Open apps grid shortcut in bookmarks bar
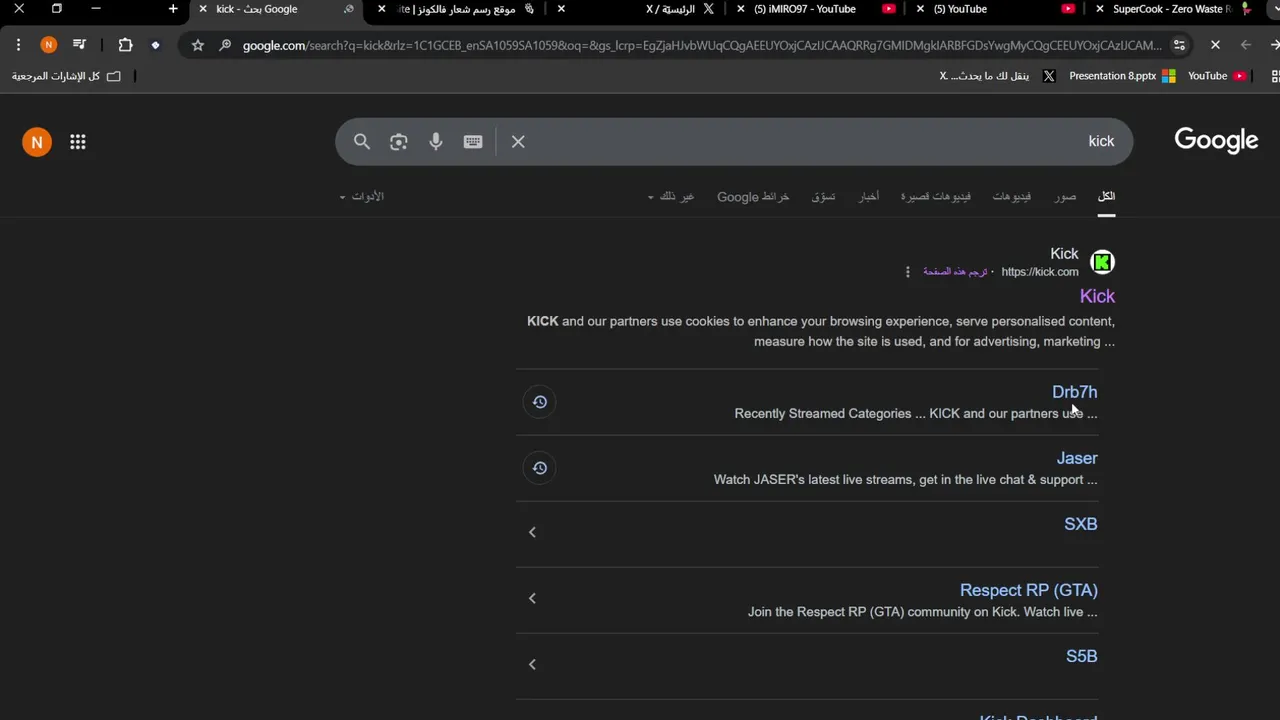This screenshot has height=720, width=1280. click(1274, 76)
